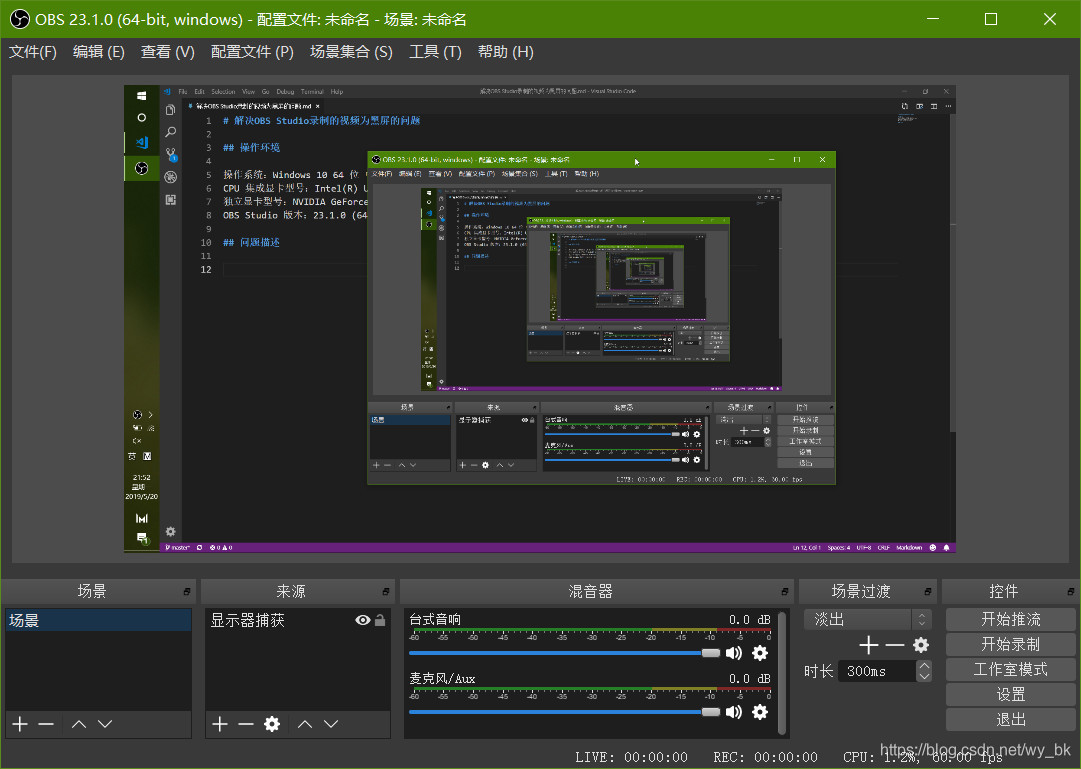Screen dimensions: 1081x769
Task: Move the selected source up
Action: click(305, 723)
